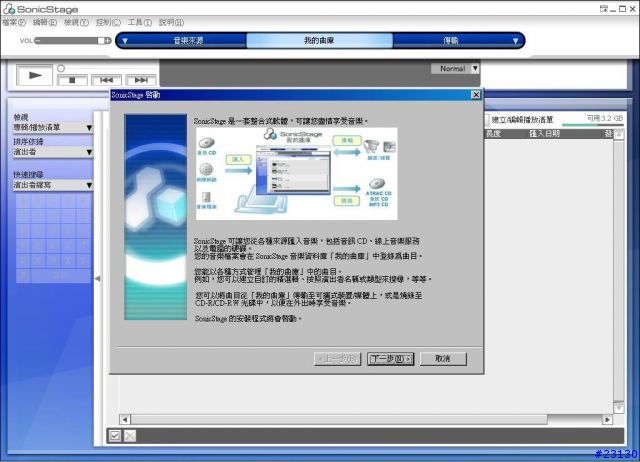640x462 pixels.
Task: Click the 下一步(N) button in dialog
Action: pos(391,359)
